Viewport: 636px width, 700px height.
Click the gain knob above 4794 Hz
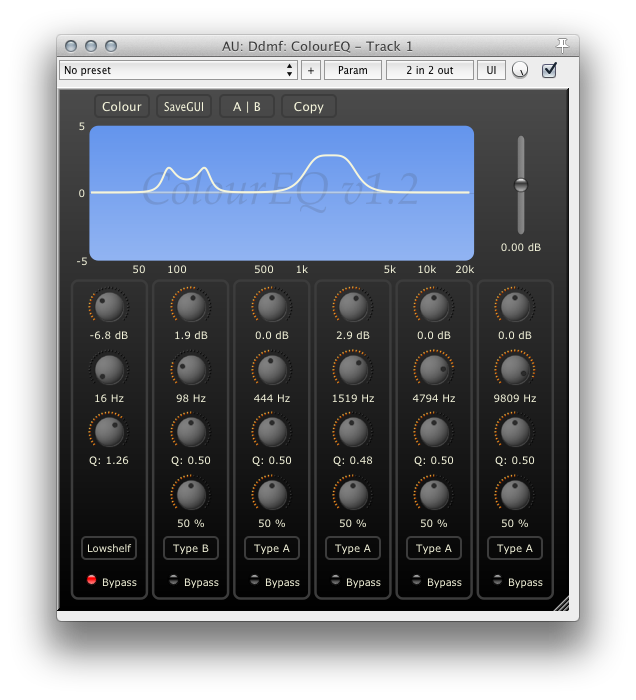(x=434, y=306)
